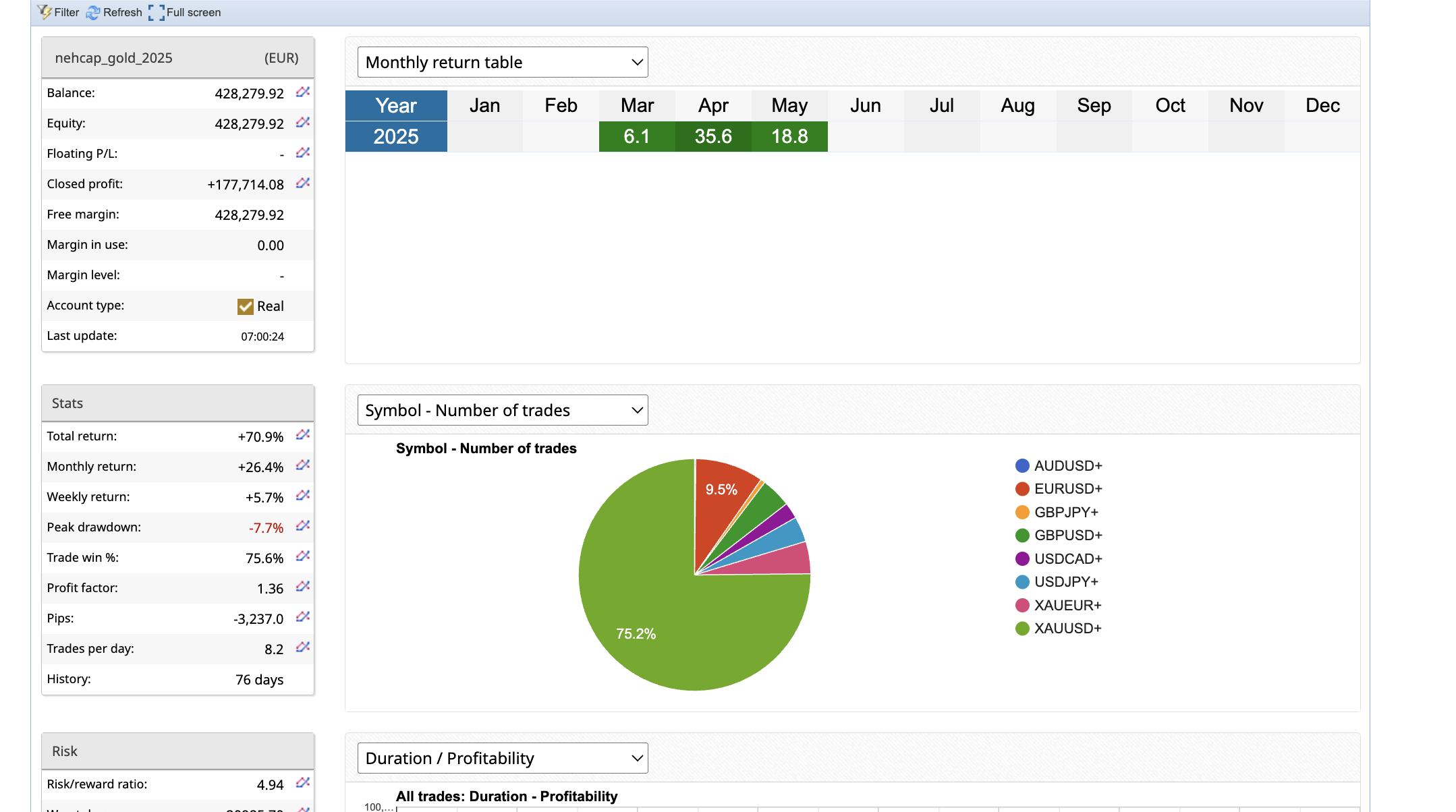1456x812 pixels.
Task: Click Refresh in the toolbar
Action: coord(114,12)
